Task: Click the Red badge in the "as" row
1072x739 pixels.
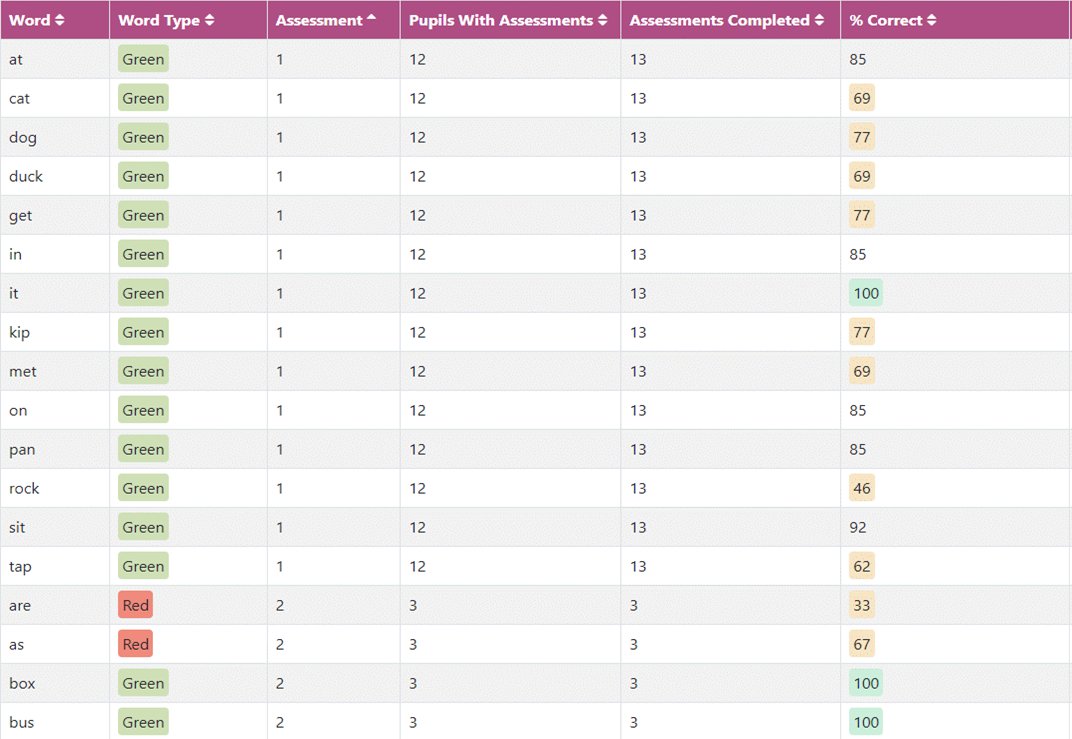Action: (135, 644)
